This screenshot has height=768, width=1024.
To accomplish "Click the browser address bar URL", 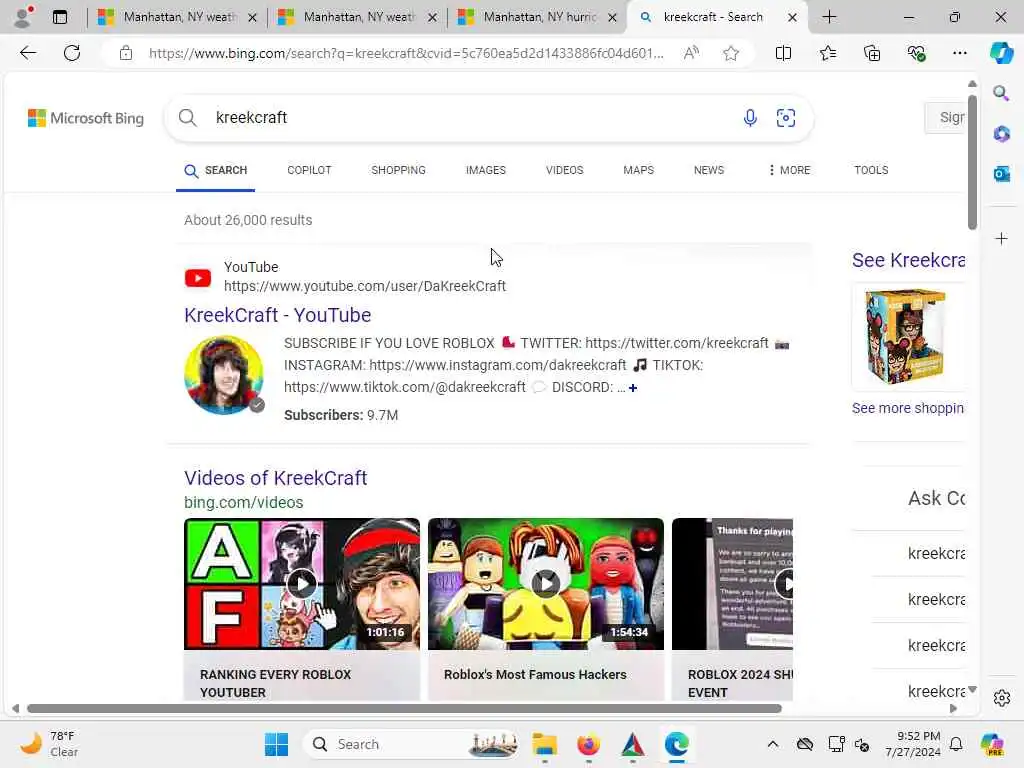I will pyautogui.click(x=406, y=53).
